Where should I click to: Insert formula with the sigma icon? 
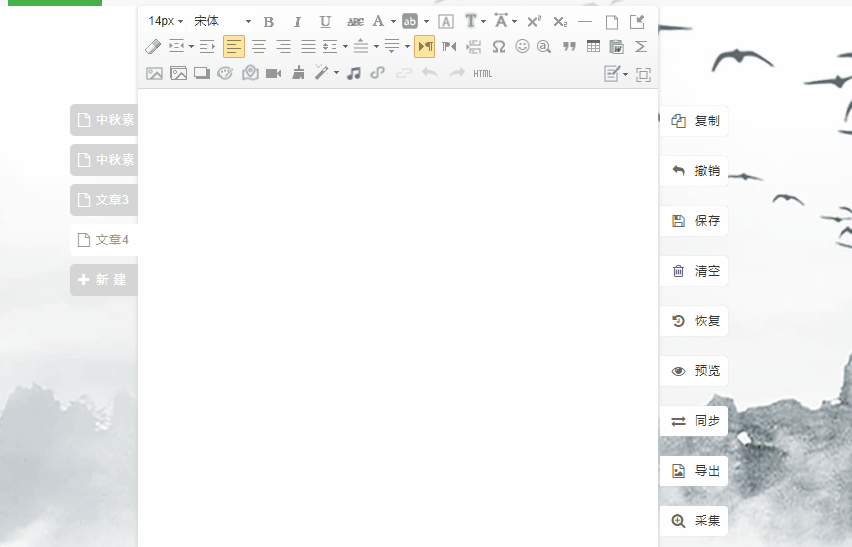641,47
